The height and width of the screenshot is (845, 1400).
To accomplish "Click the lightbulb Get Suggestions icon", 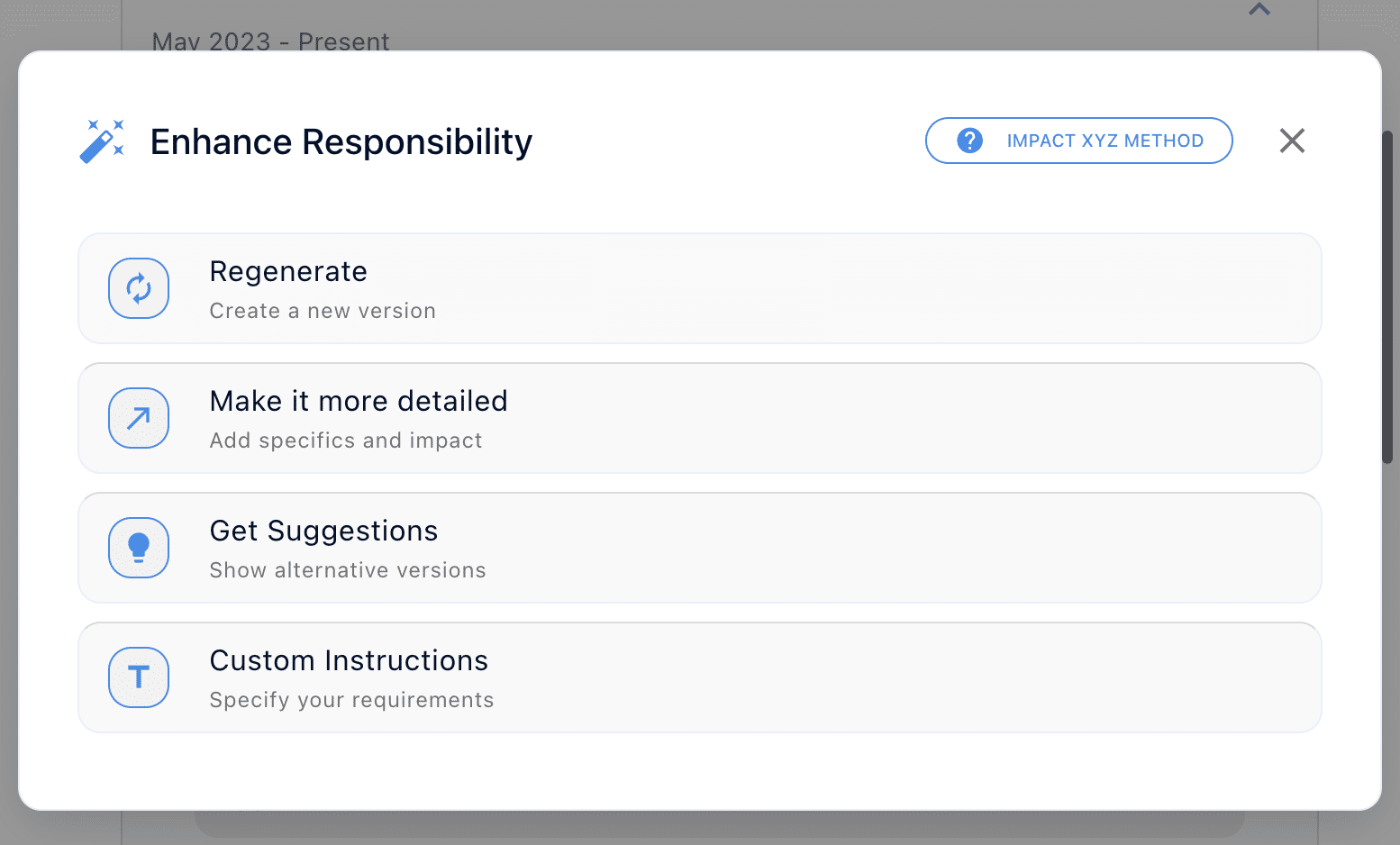I will coord(139,548).
